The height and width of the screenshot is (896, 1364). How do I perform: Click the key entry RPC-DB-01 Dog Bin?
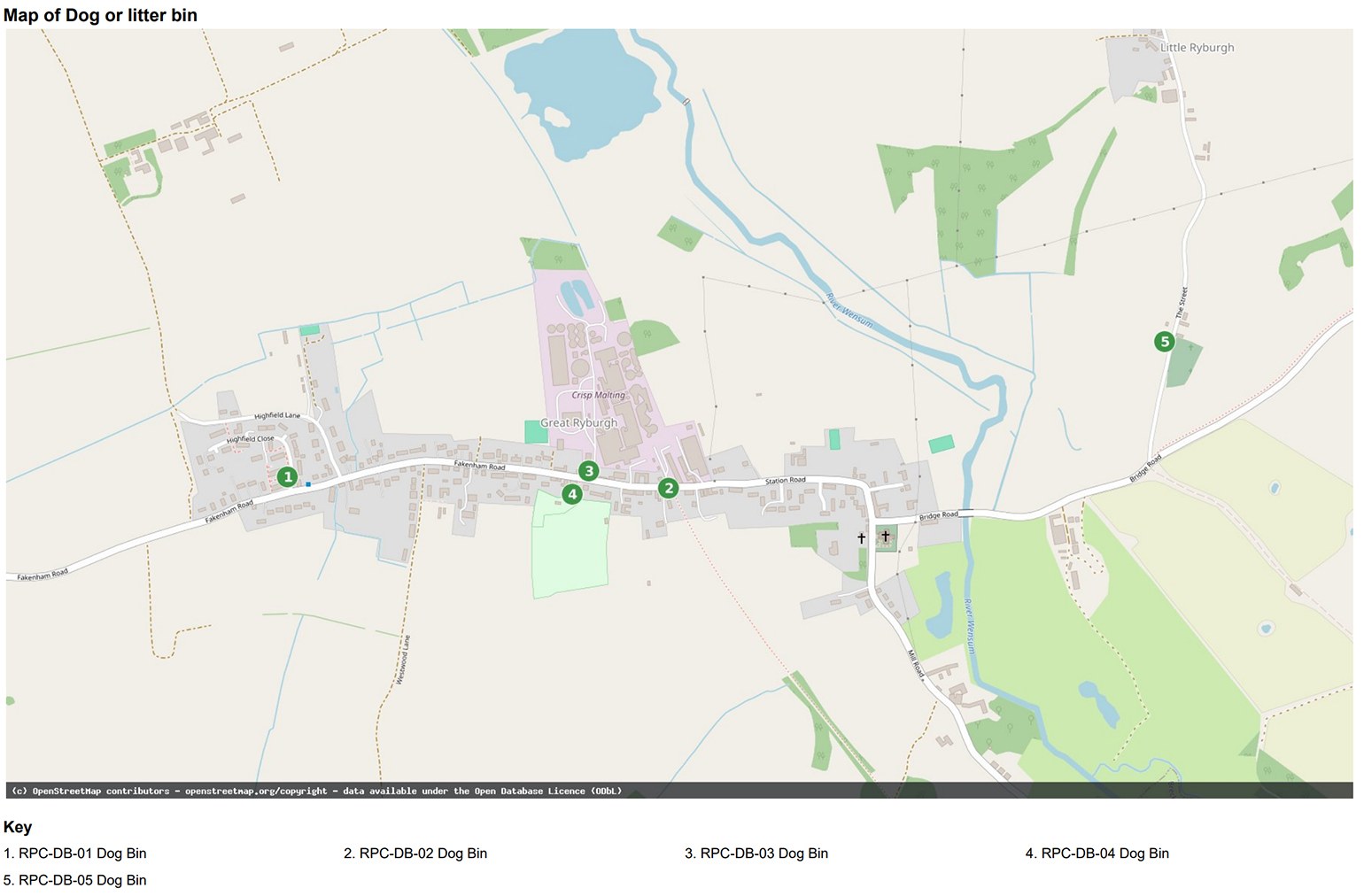(75, 854)
